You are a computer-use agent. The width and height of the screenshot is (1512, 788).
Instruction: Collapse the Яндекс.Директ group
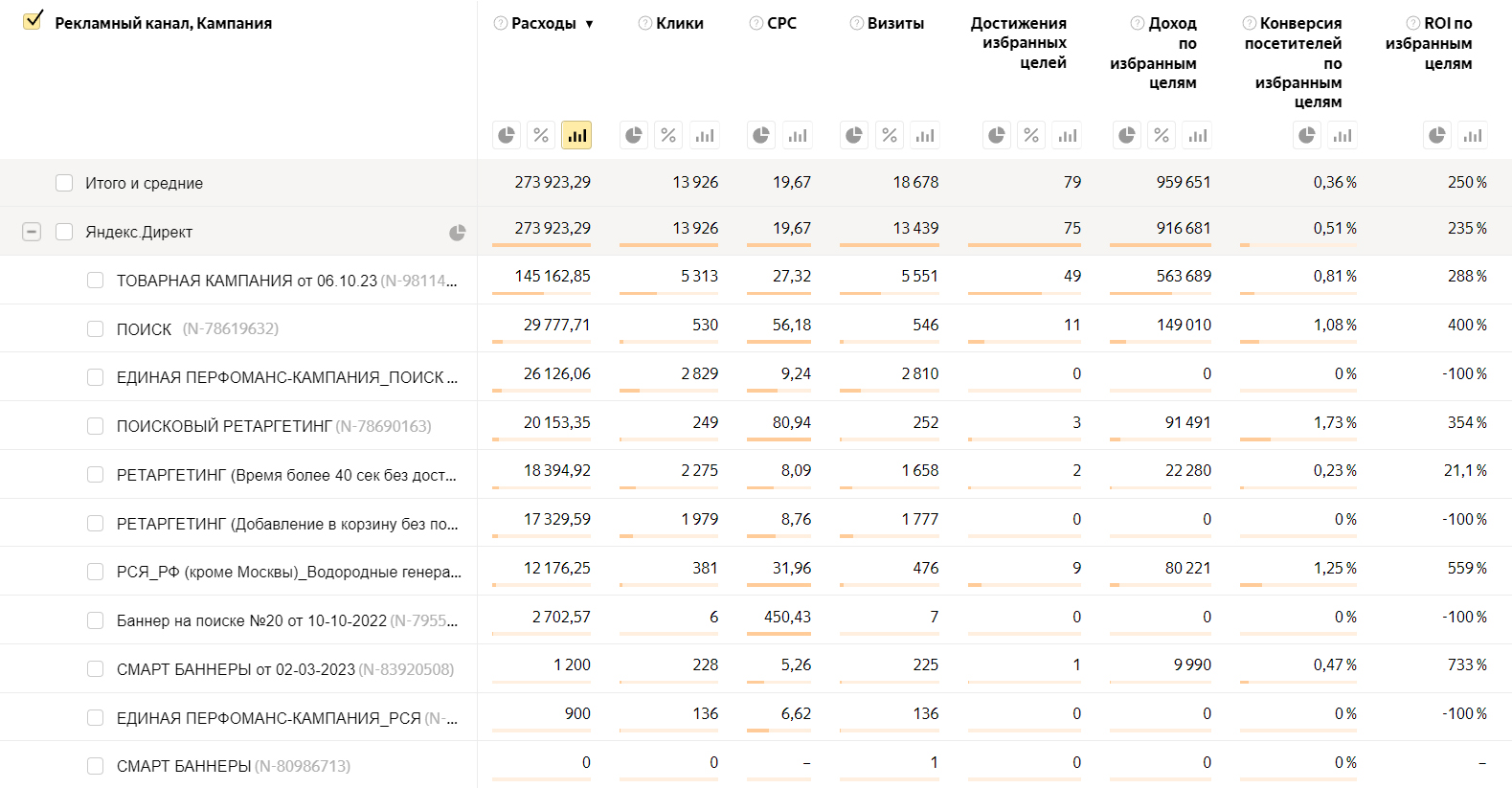click(x=32, y=232)
